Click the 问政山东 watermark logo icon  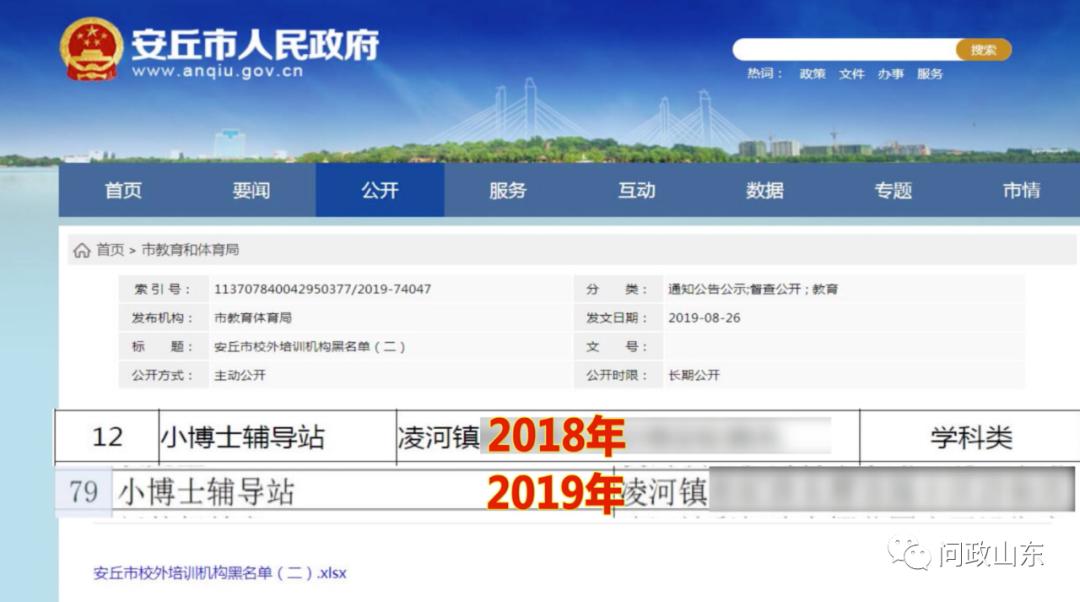[x=913, y=557]
